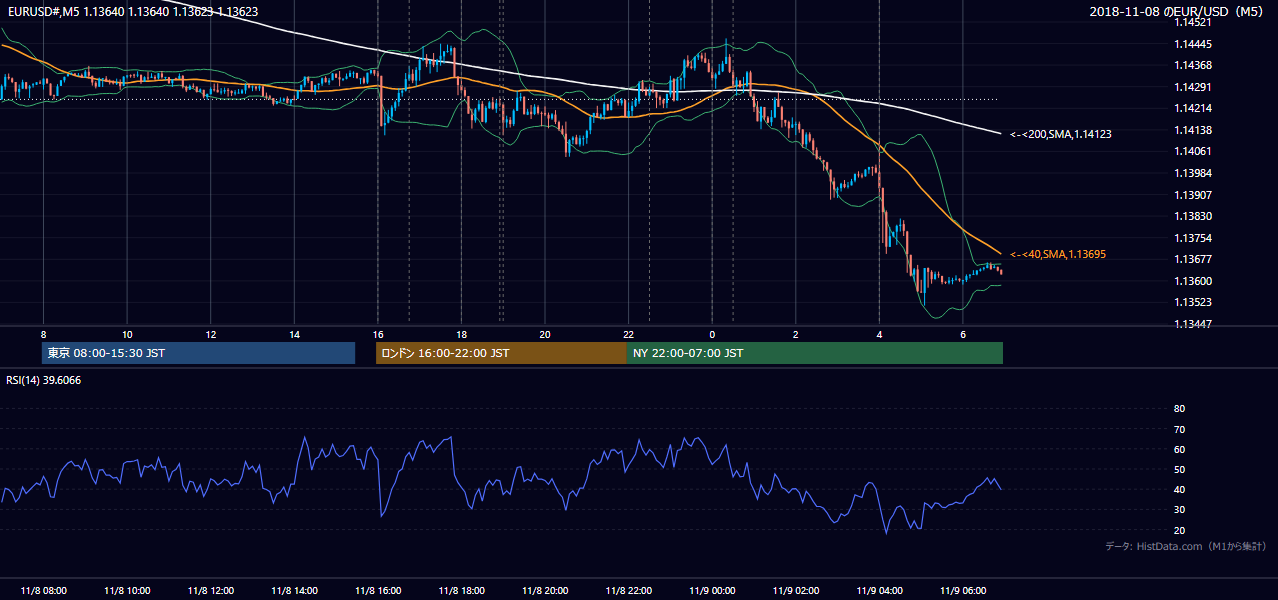Image resolution: width=1278 pixels, height=600 pixels.
Task: Click RSI scale value 70
Action: (1179, 429)
